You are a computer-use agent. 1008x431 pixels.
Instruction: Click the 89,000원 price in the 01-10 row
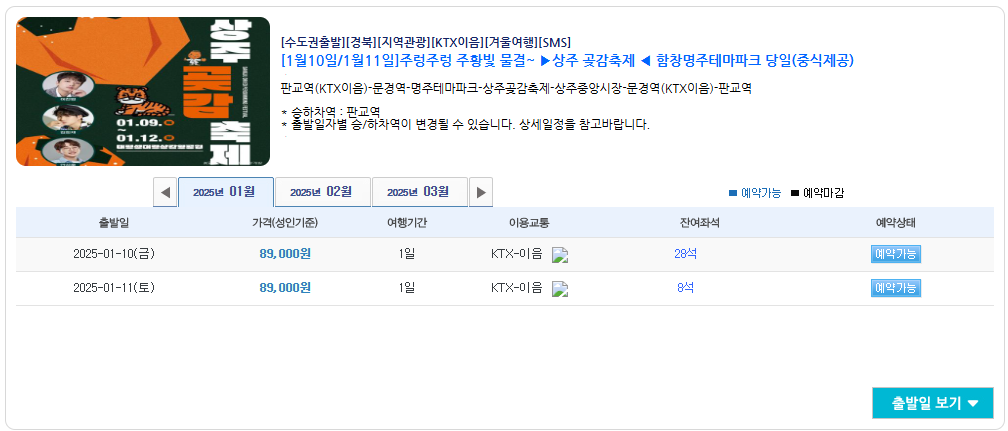coord(285,254)
